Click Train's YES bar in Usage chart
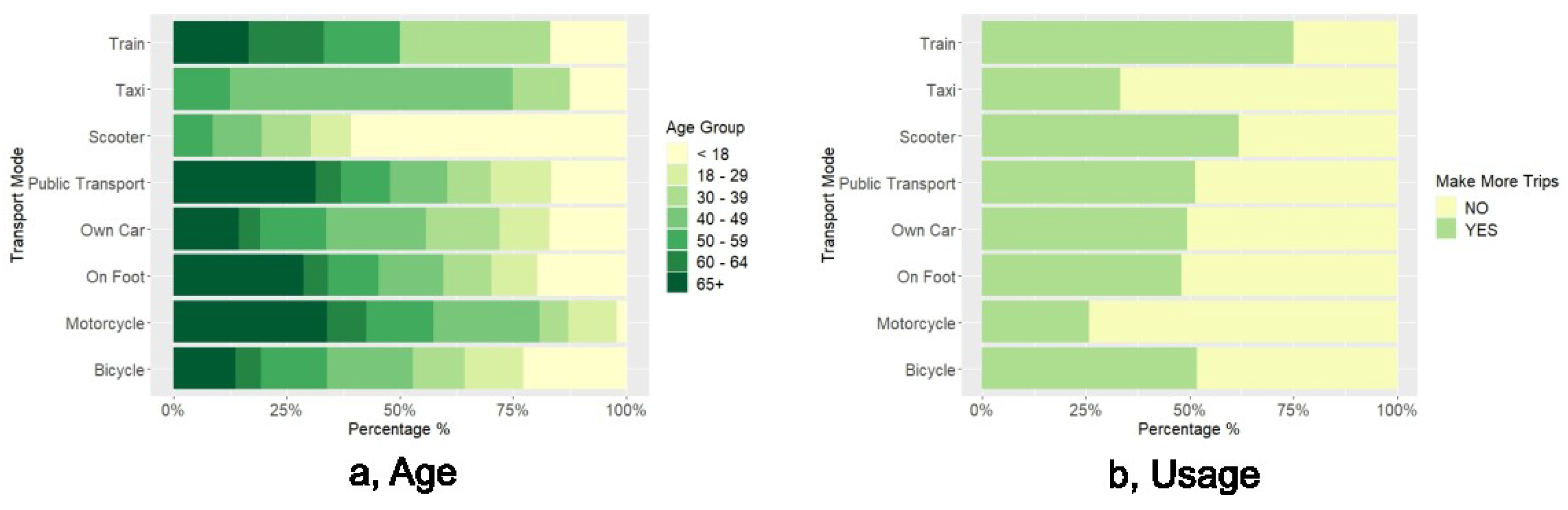The height and width of the screenshot is (510, 1568). [1137, 42]
